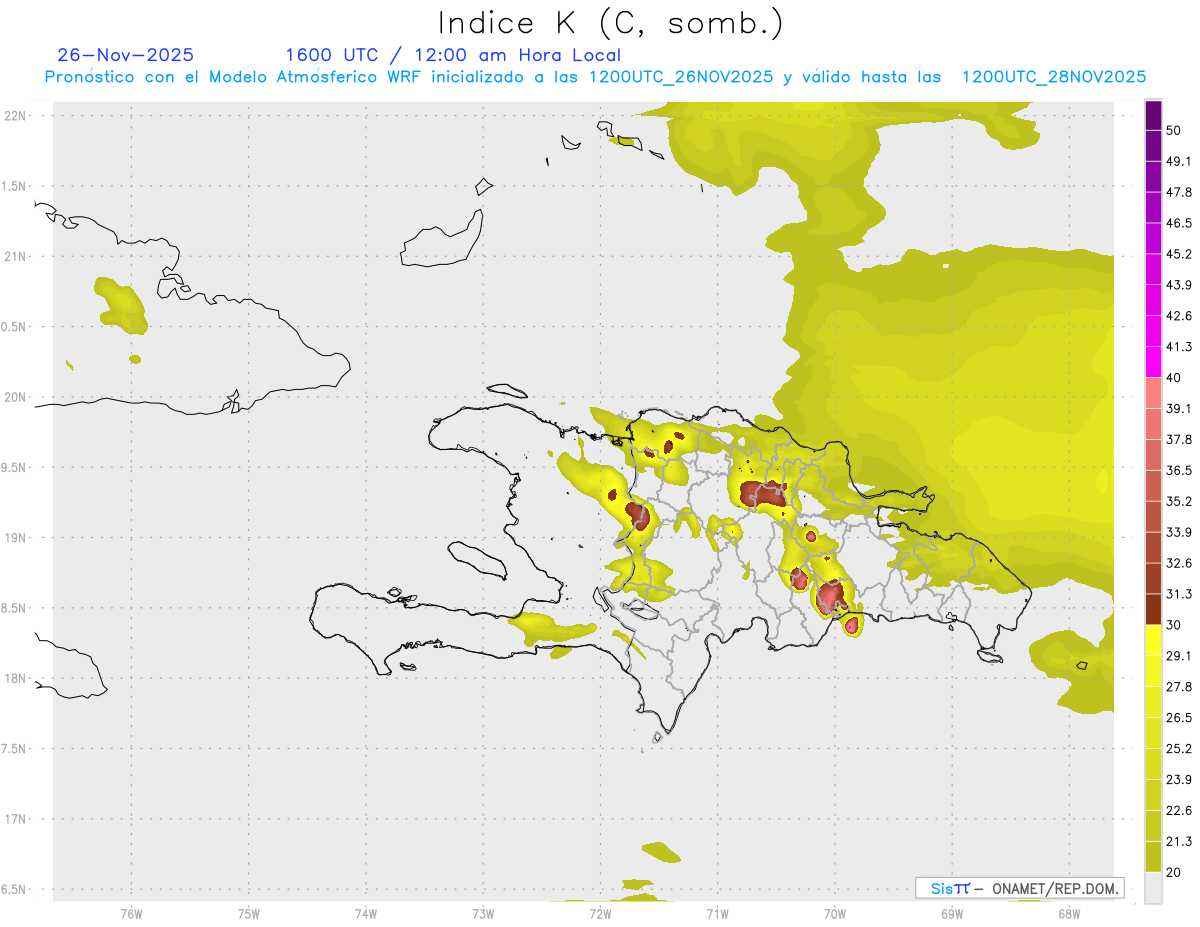1200x927 pixels.
Task: Click the legend value 43.9
Action: coord(1179,285)
